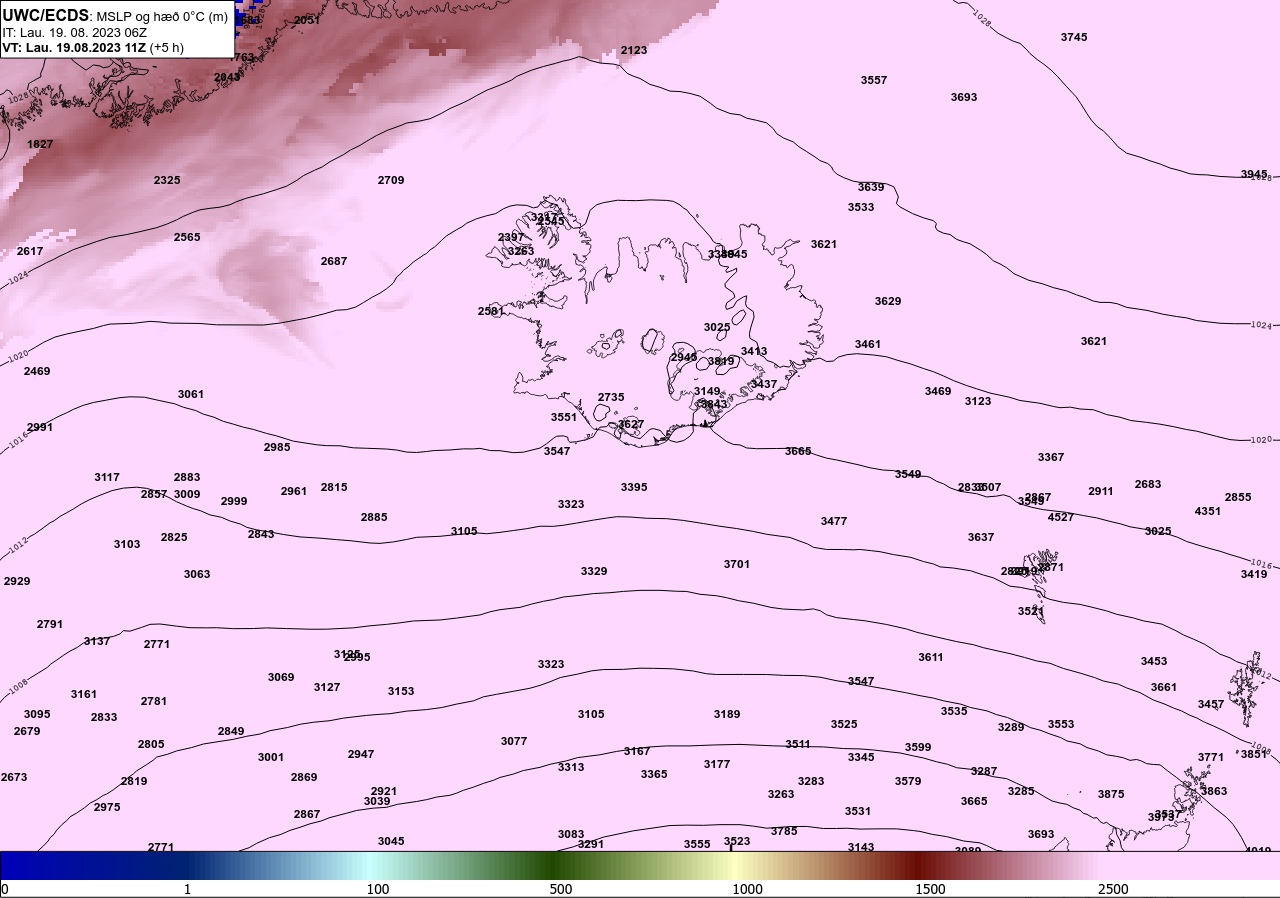
Task: Click the map value 2735 over Iceland
Action: 611,397
